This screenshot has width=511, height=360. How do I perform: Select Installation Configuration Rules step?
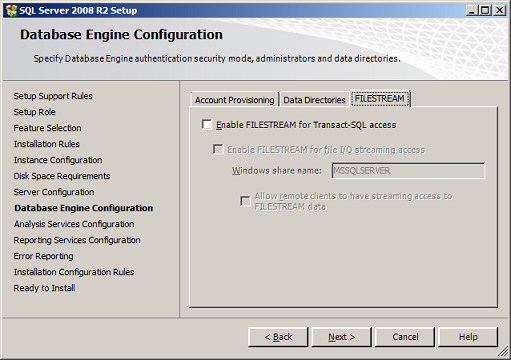74,272
